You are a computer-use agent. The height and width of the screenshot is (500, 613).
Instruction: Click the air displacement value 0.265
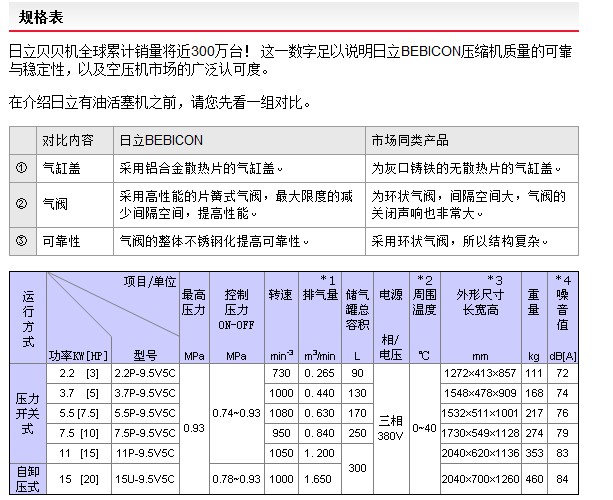pyautogui.click(x=320, y=373)
